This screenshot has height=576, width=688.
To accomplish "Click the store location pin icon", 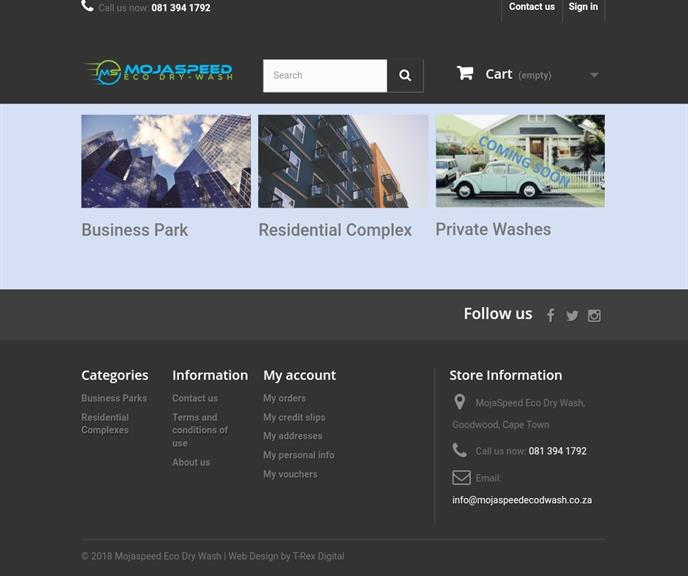I will point(459,401).
